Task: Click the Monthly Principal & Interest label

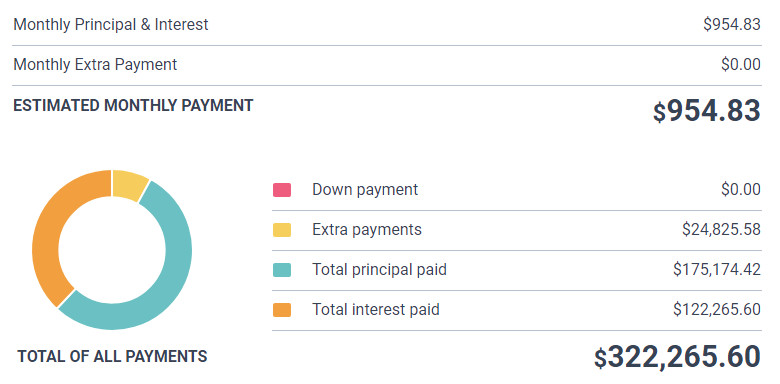Action: (110, 24)
